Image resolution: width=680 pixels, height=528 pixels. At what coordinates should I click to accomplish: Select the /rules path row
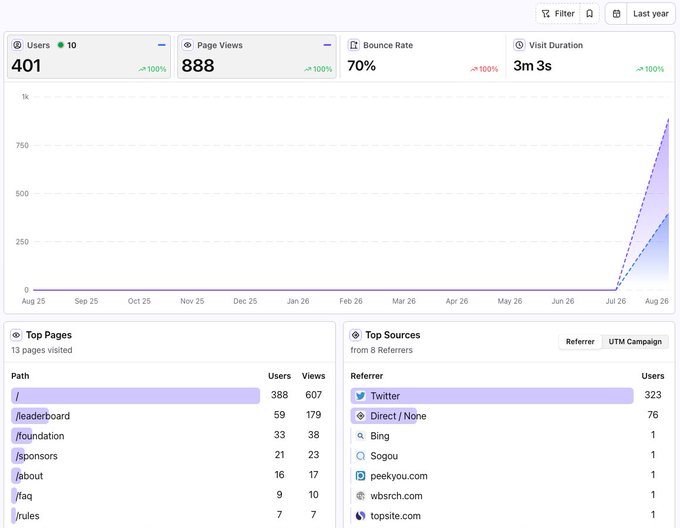pyautogui.click(x=168, y=515)
